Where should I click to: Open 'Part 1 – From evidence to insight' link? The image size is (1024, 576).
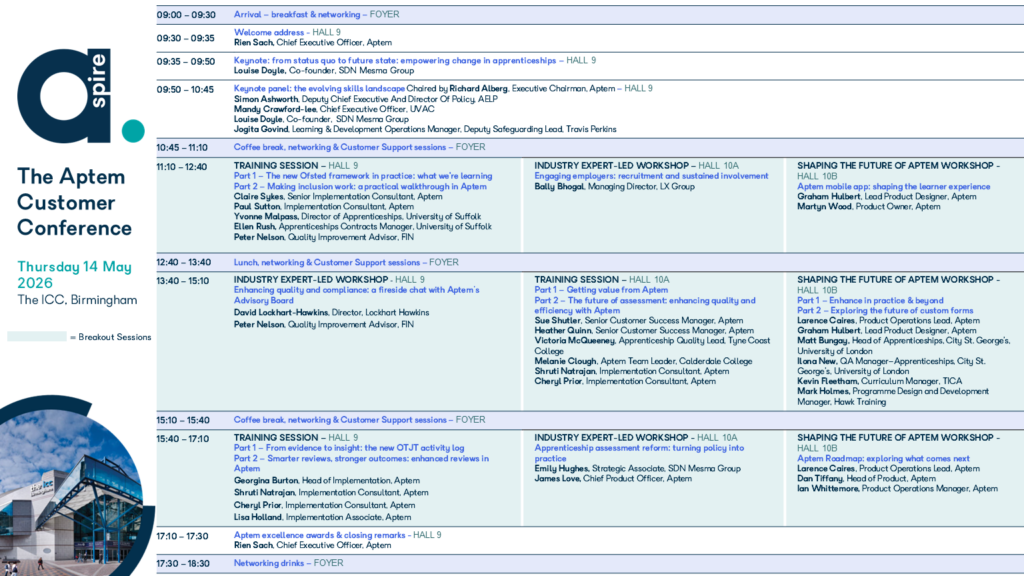tap(349, 447)
